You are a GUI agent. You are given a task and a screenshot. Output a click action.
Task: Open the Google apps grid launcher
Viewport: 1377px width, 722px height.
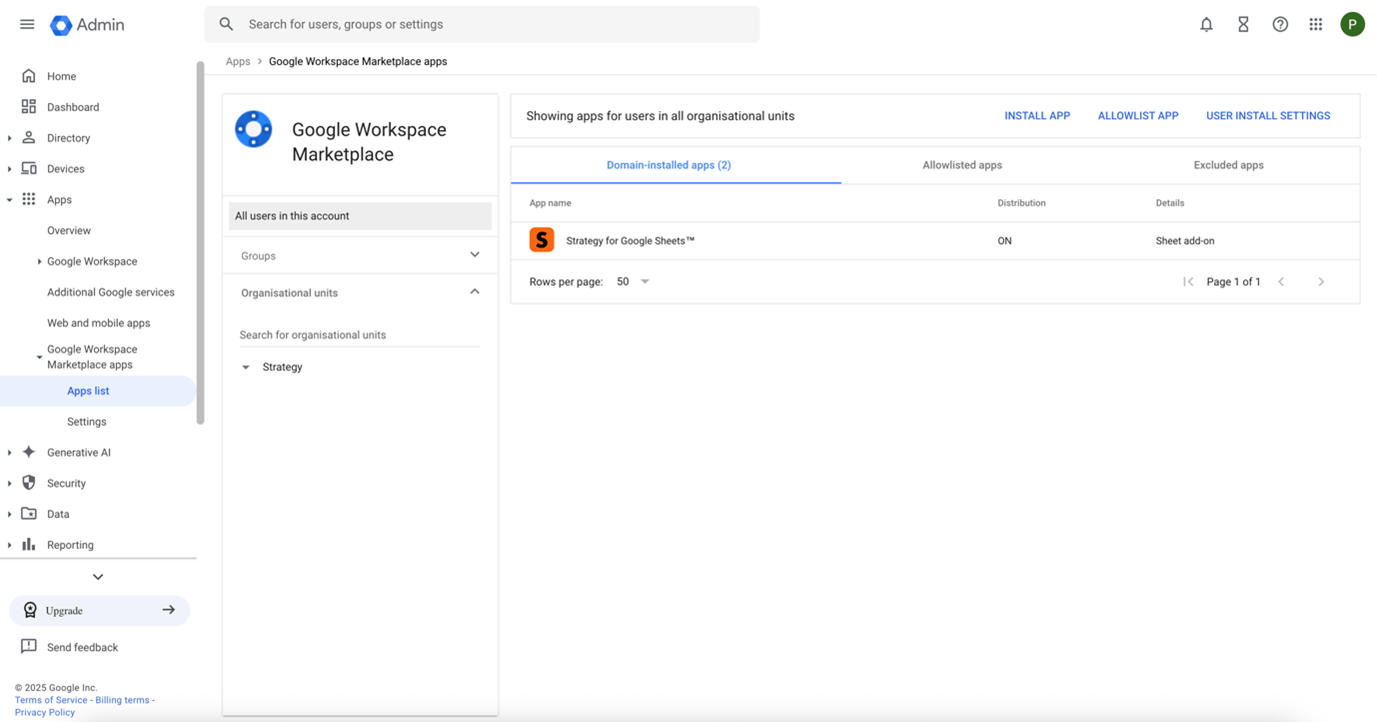[x=1316, y=24]
